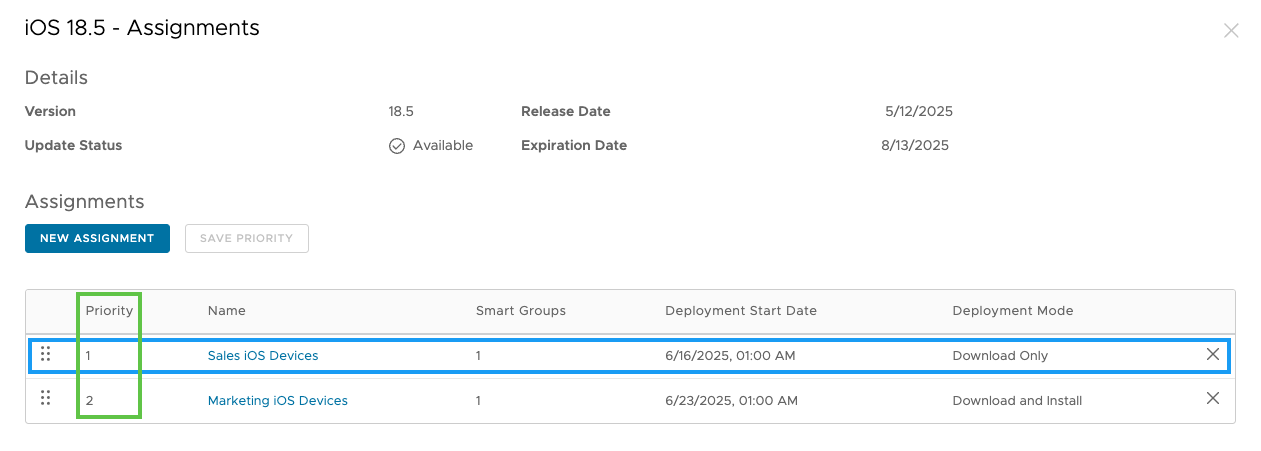This screenshot has width=1261, height=451.
Task: Click the Smart Groups column header
Action: coord(520,311)
